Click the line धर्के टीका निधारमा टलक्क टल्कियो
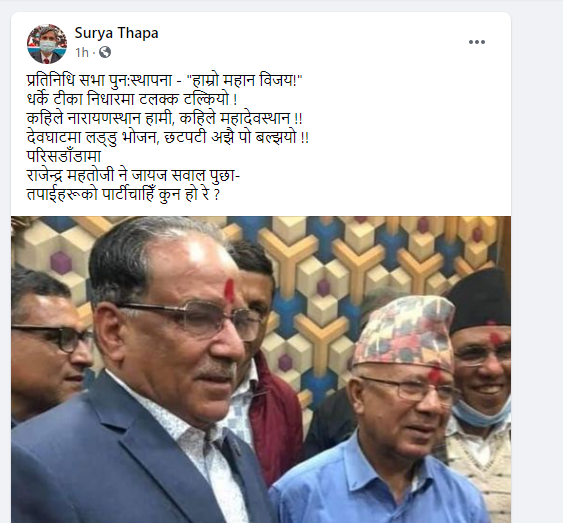 tap(132, 99)
